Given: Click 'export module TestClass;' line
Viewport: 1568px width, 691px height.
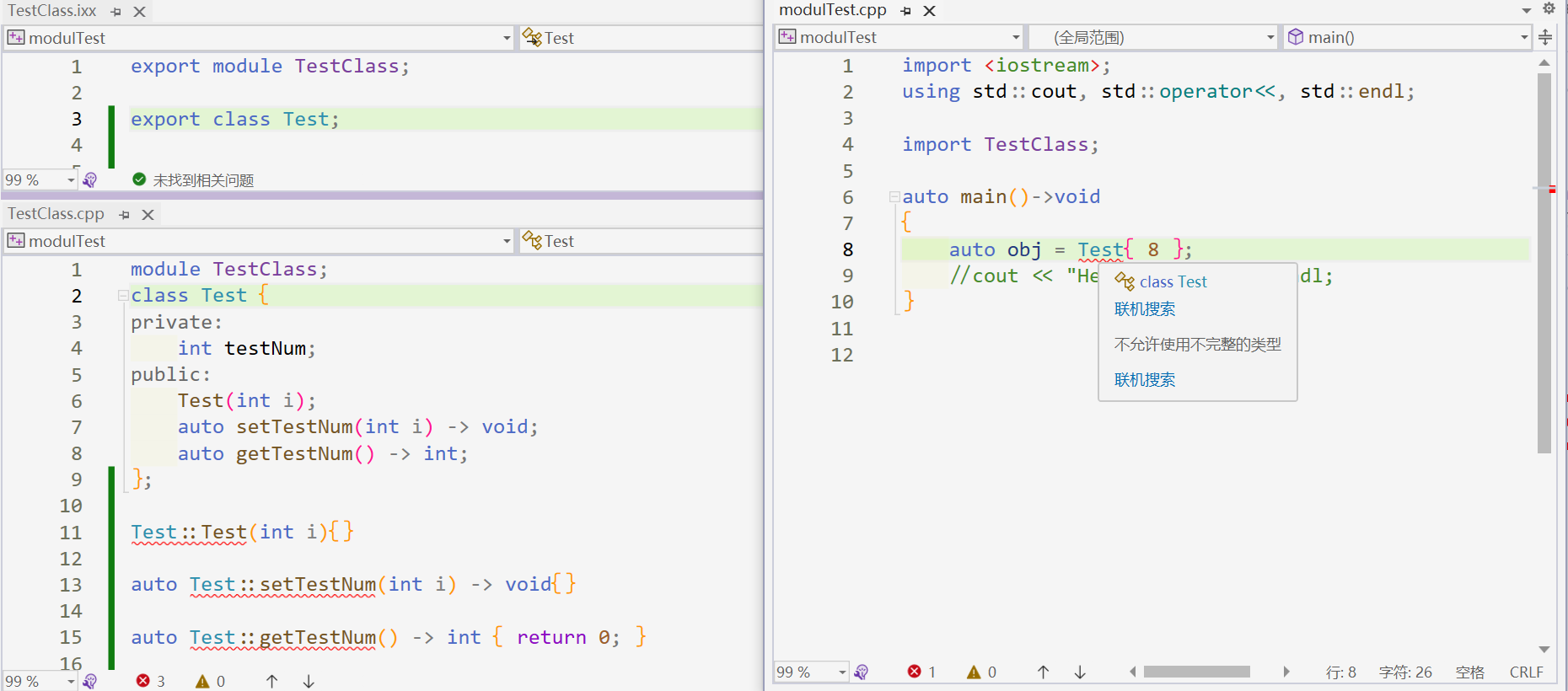Looking at the screenshot, I should click(x=270, y=67).
